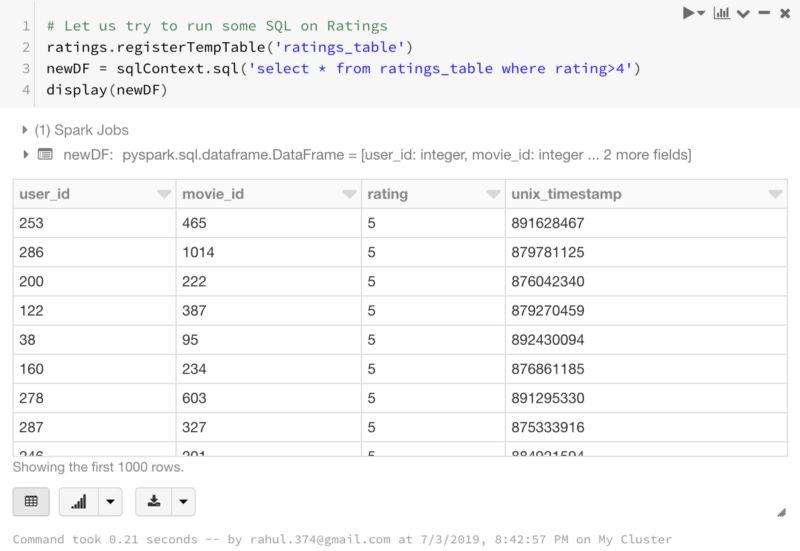Switch to table view of results
800x551 pixels.
(x=31, y=501)
